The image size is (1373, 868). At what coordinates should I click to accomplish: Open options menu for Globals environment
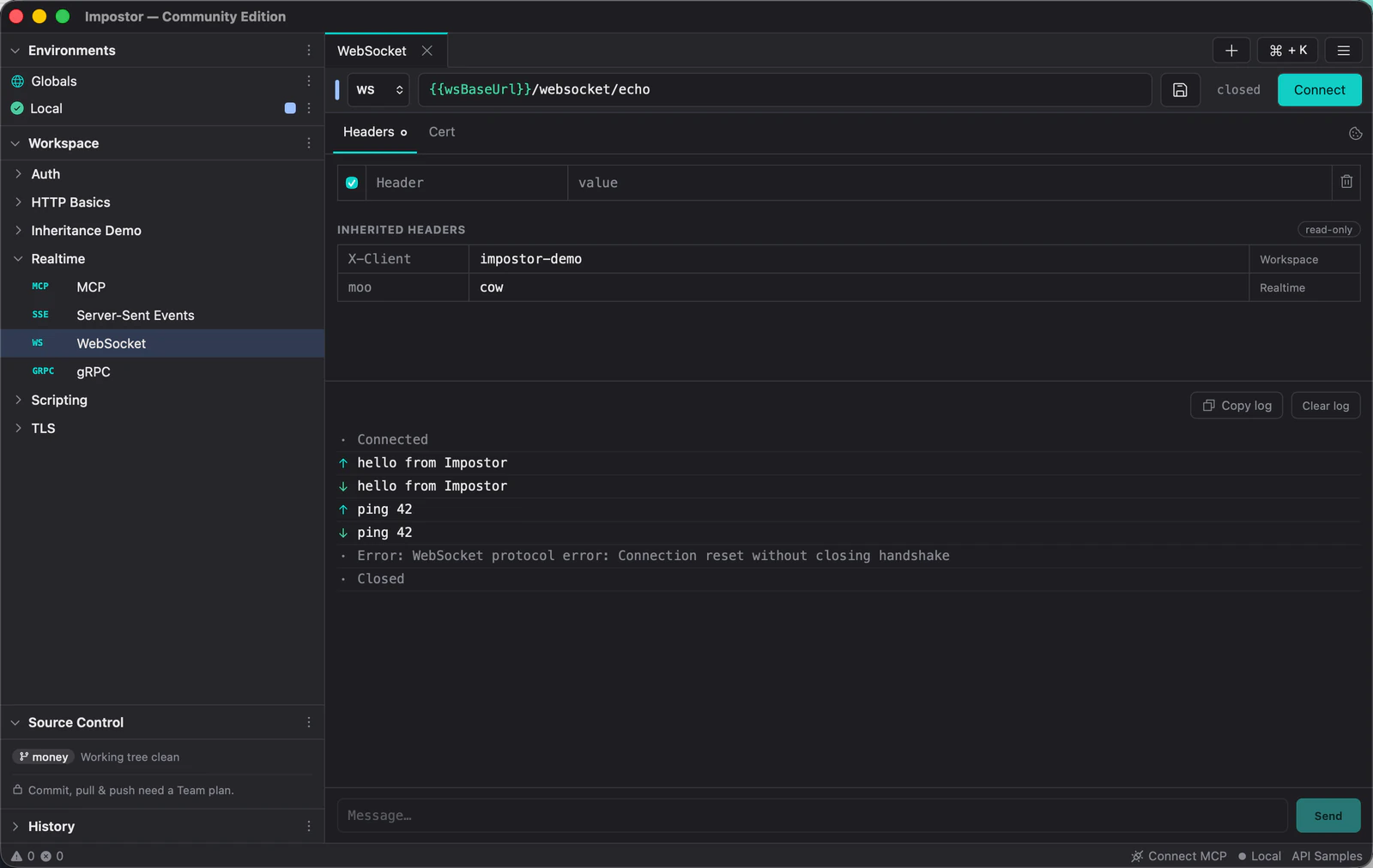click(x=309, y=81)
